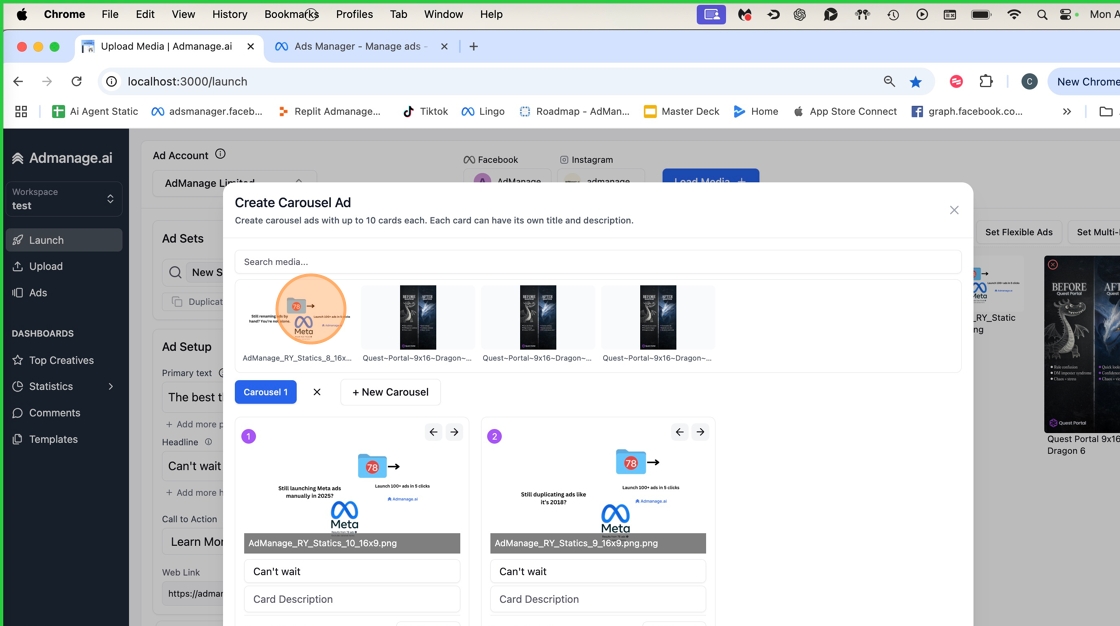Click the Ad Account info icon

(x=221, y=154)
